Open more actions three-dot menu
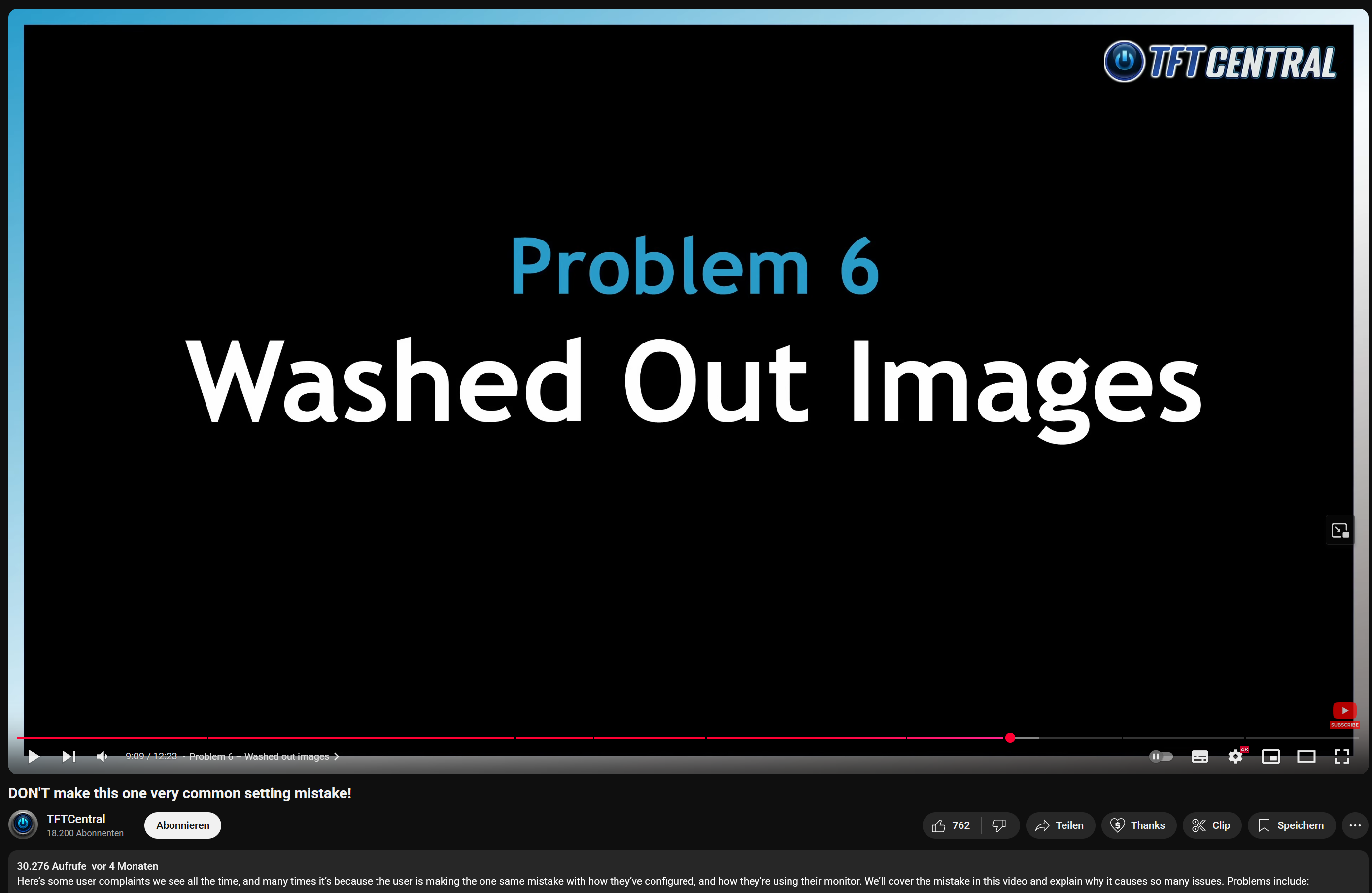This screenshot has width=1372, height=893. pos(1355,825)
